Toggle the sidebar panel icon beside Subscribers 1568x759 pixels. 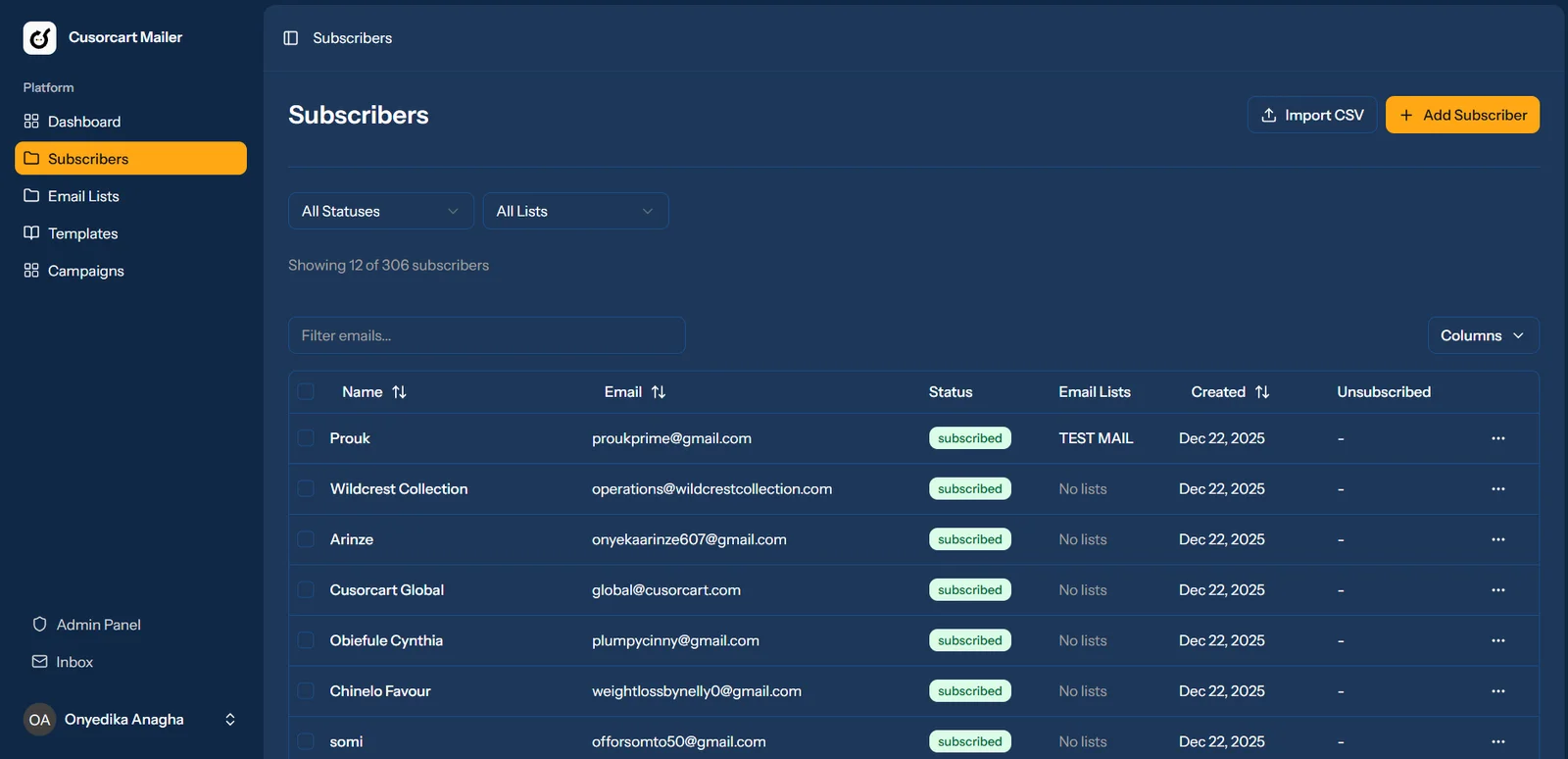pyautogui.click(x=291, y=38)
